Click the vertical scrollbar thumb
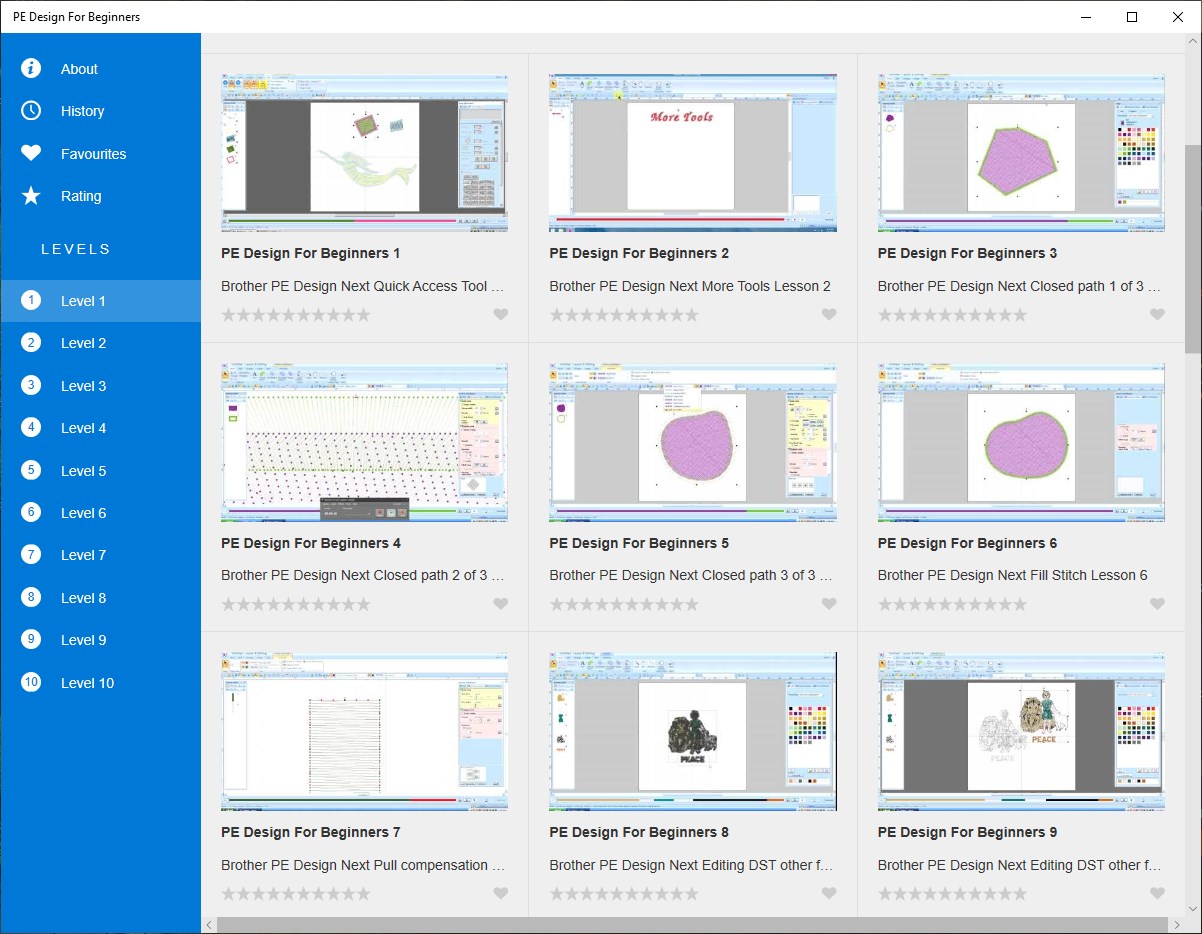The image size is (1202, 934). click(1193, 248)
